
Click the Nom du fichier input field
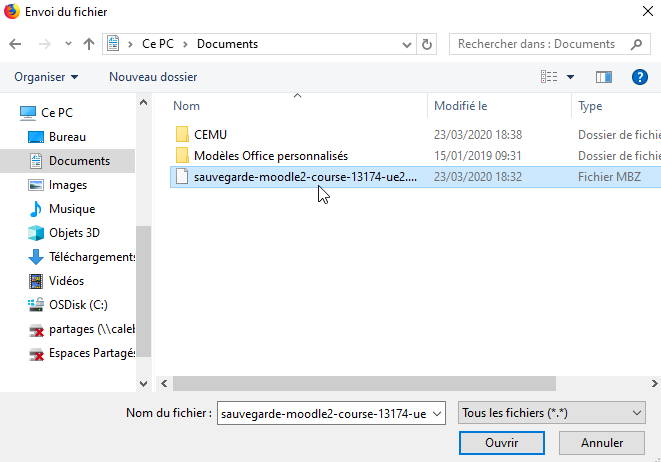pos(322,412)
